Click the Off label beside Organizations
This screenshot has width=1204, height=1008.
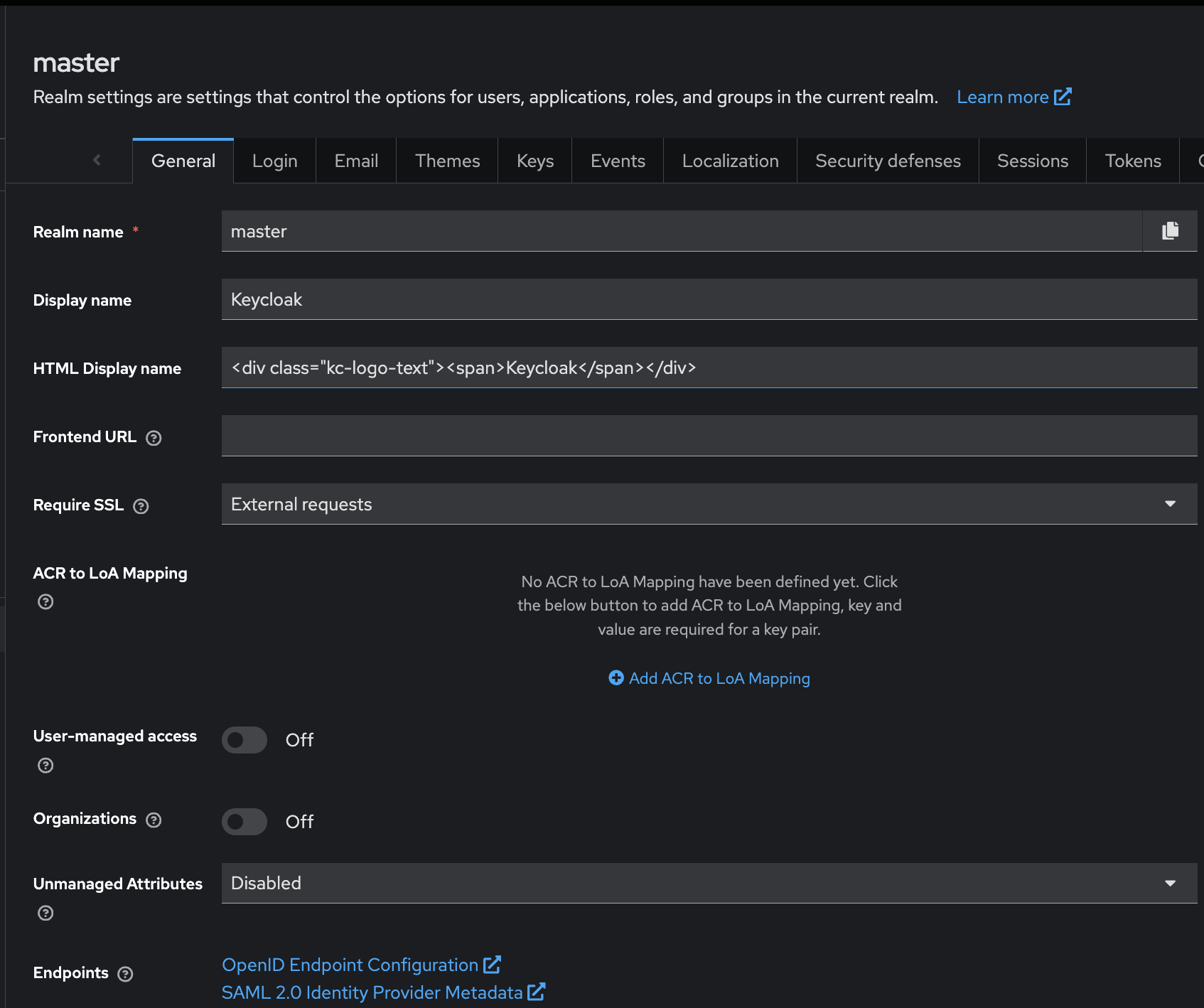pyautogui.click(x=299, y=822)
